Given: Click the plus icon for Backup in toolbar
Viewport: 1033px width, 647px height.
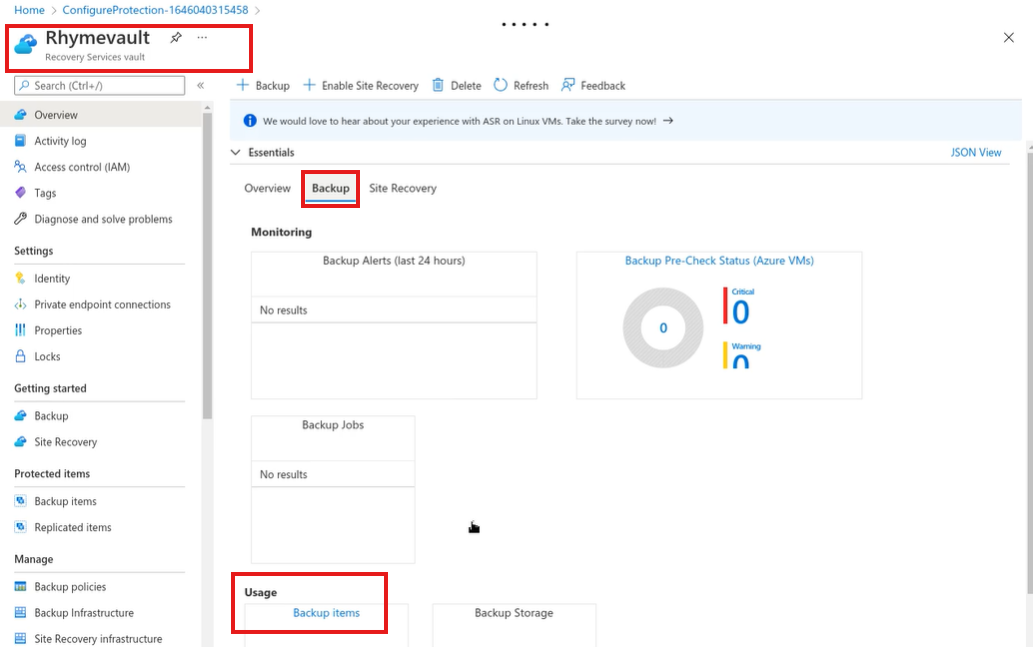Looking at the screenshot, I should click(242, 85).
